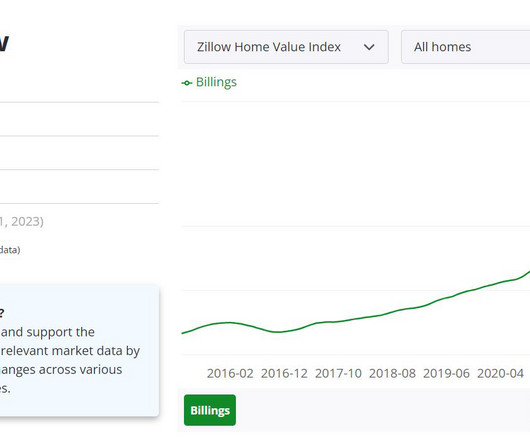Click the small 'data)' note text

[x=10, y=250]
